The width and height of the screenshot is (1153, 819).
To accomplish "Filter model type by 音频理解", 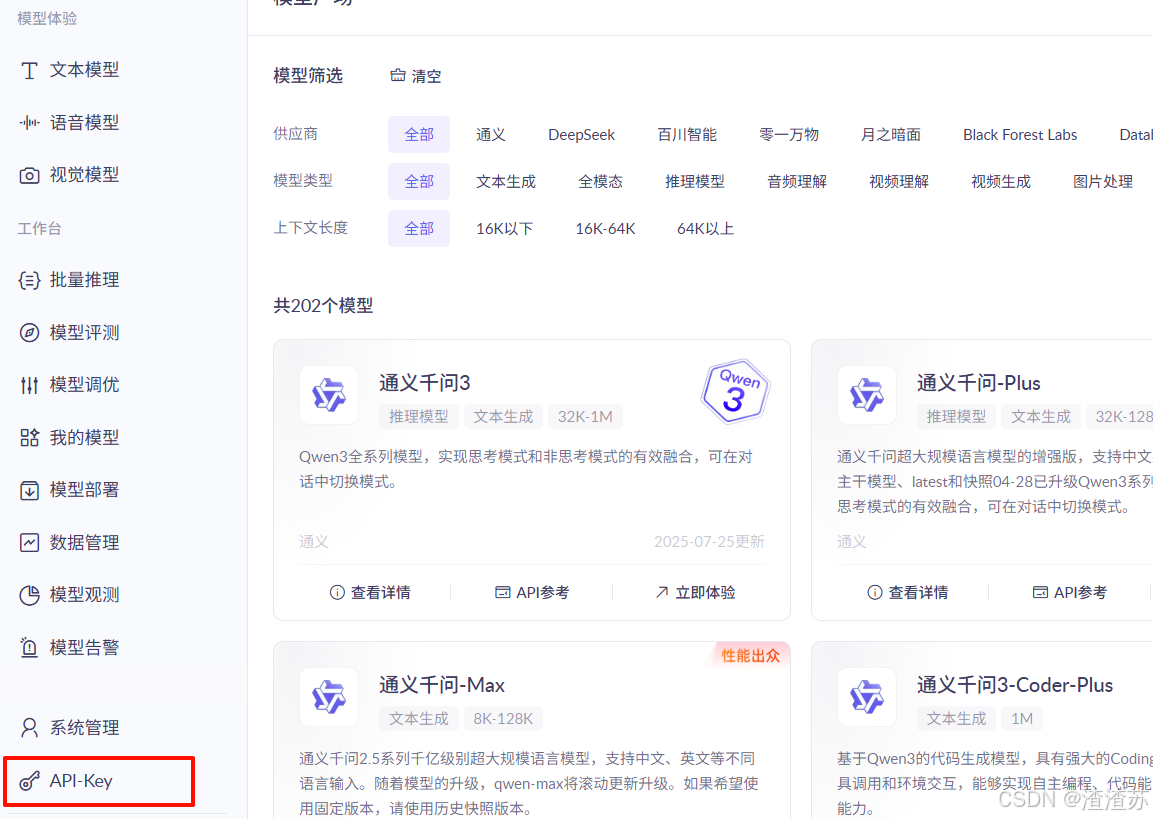I will tap(797, 182).
